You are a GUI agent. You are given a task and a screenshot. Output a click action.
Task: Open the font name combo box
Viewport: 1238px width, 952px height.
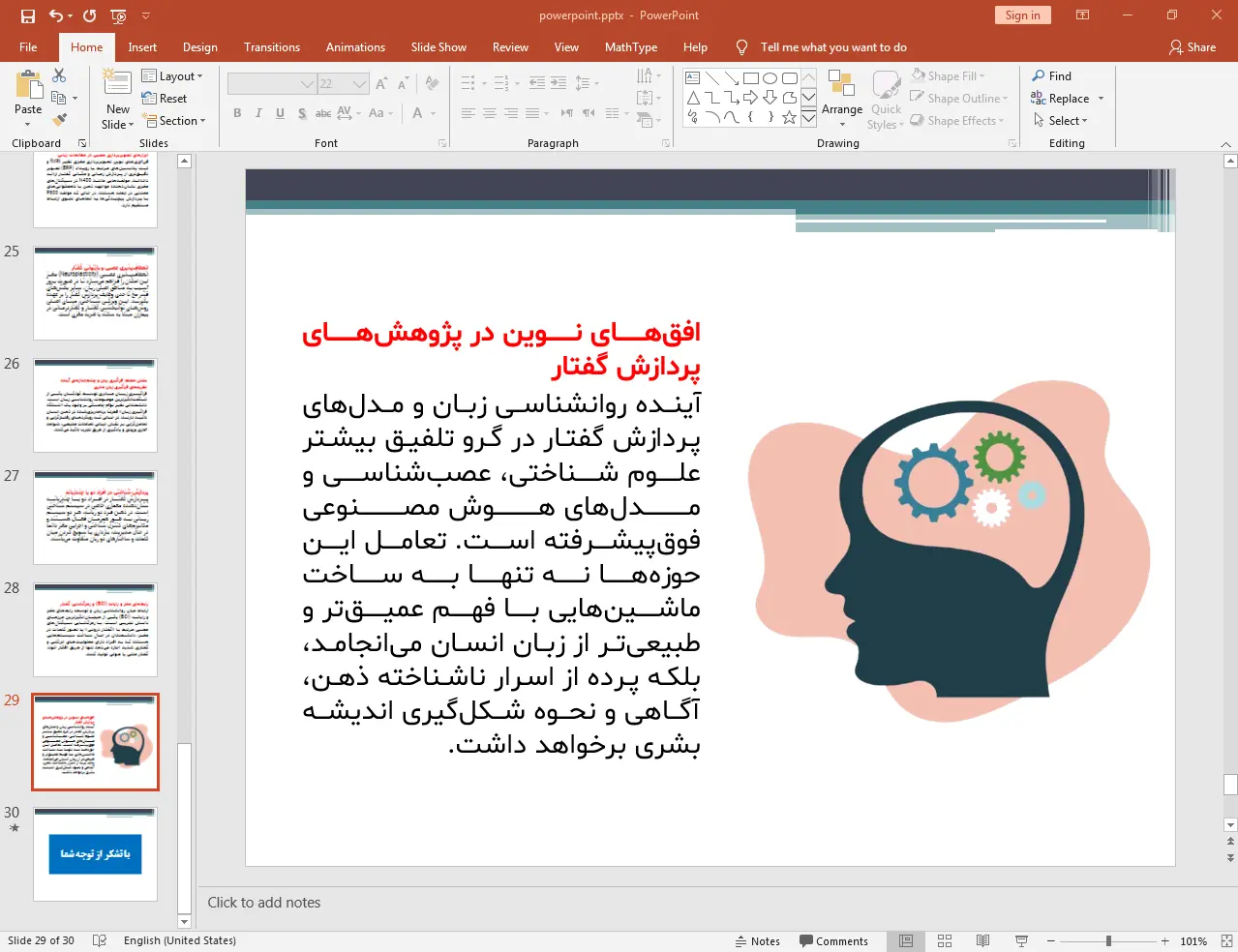pos(271,84)
